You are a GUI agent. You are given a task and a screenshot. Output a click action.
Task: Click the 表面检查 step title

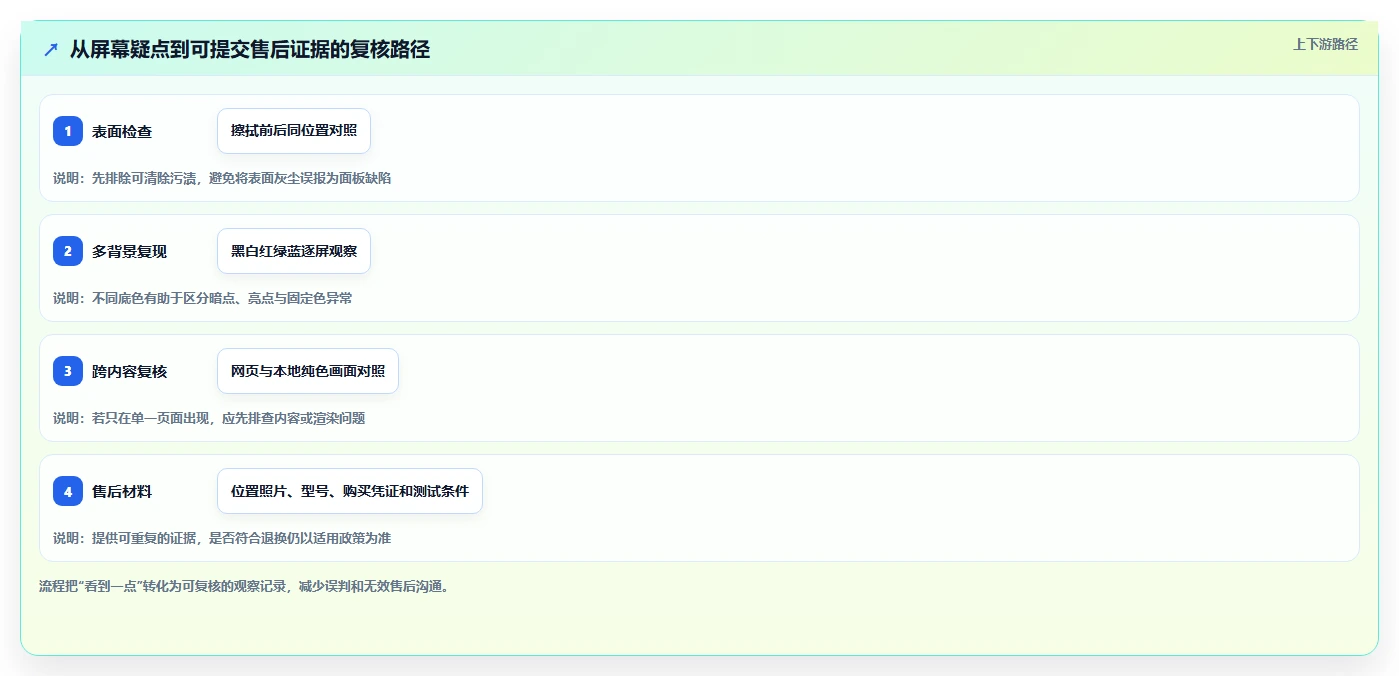[x=122, y=132]
